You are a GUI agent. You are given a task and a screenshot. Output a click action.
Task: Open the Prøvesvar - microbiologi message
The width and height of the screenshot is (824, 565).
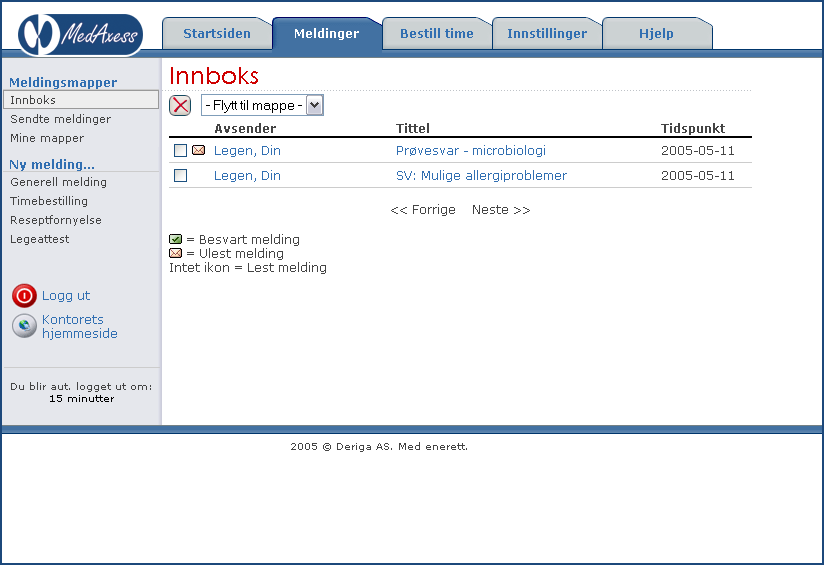tap(471, 151)
